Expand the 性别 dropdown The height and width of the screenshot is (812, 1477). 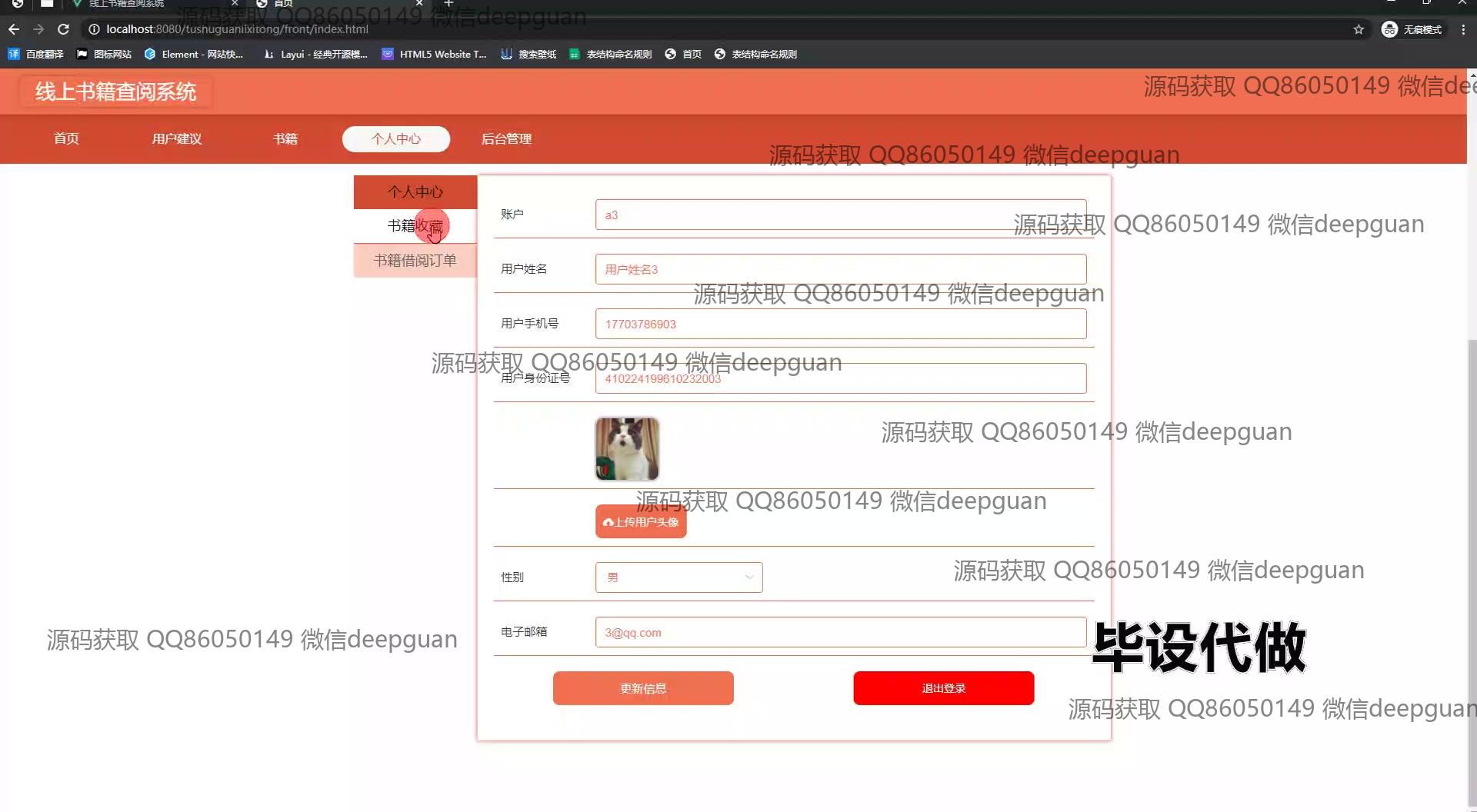tap(678, 577)
